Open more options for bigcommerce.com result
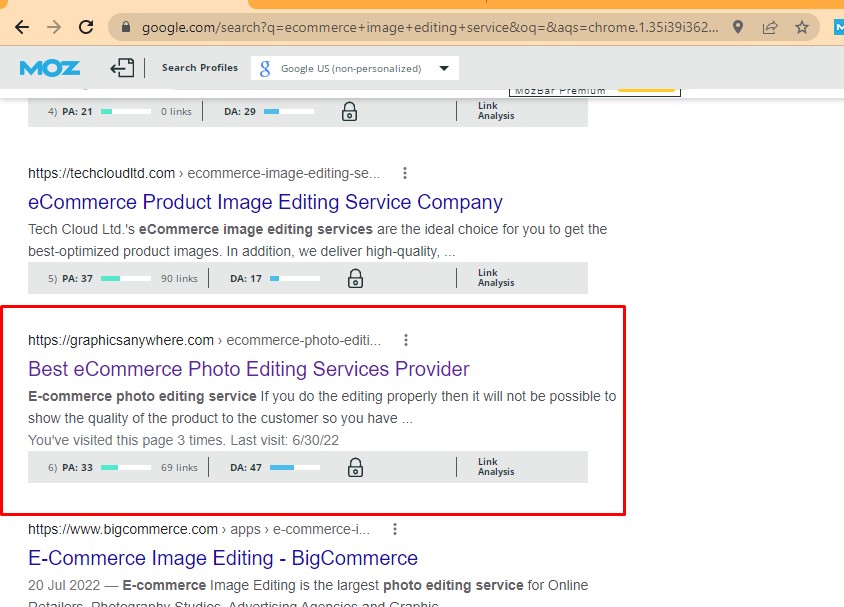 pos(395,529)
